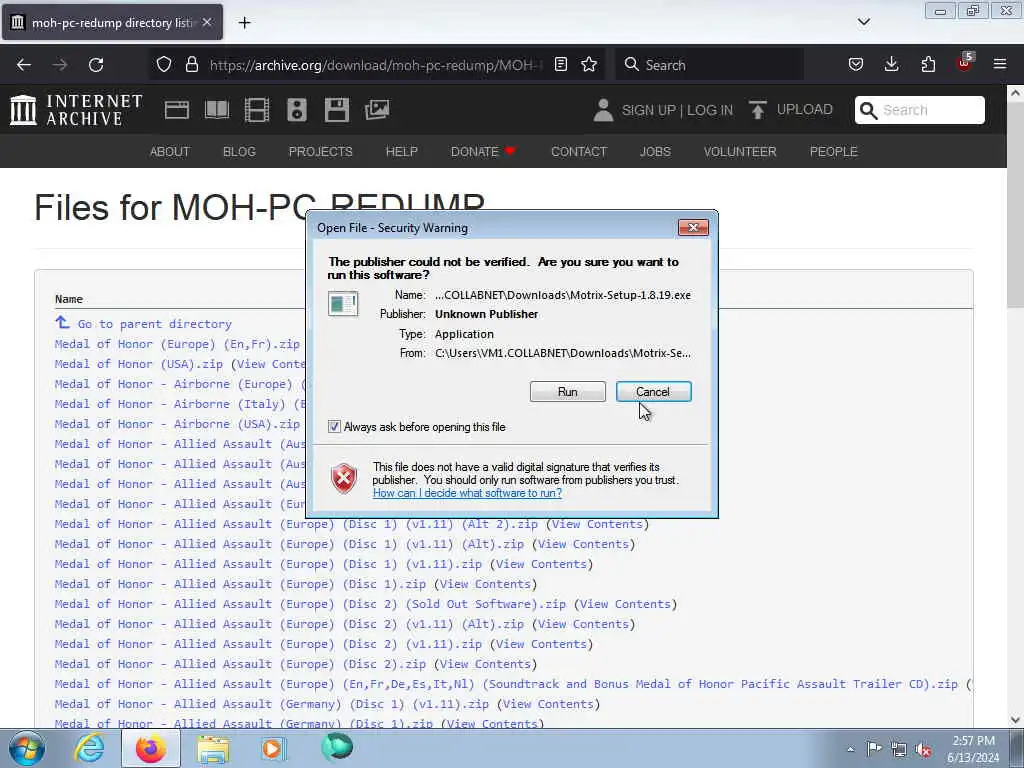Open the BLOG menu item
This screenshot has width=1024, height=768.
239,152
